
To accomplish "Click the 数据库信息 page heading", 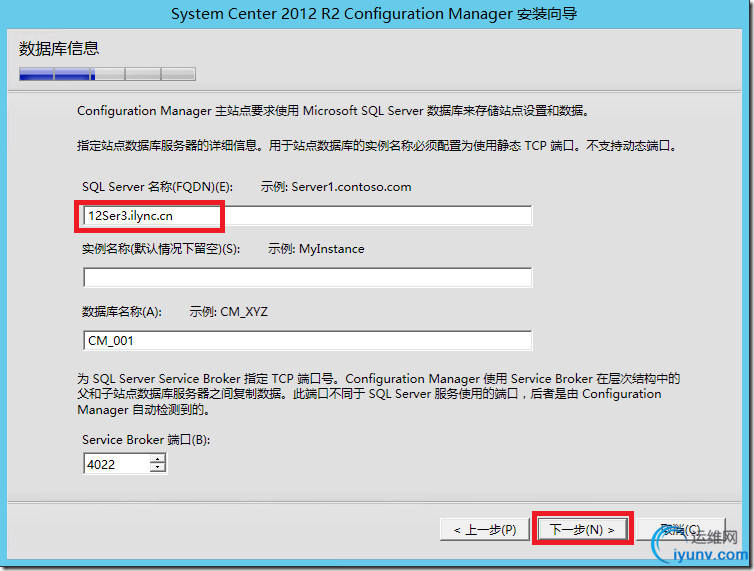I will pyautogui.click(x=59, y=49).
